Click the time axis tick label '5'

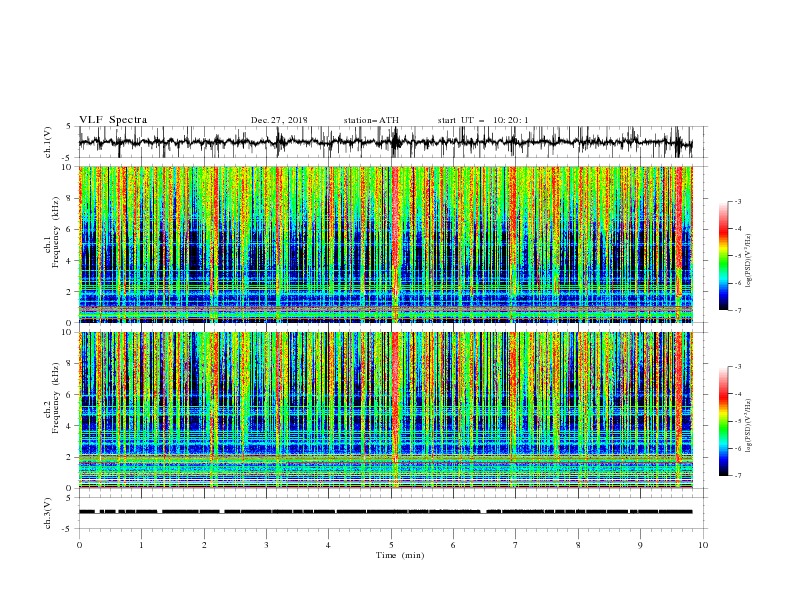tap(391, 545)
